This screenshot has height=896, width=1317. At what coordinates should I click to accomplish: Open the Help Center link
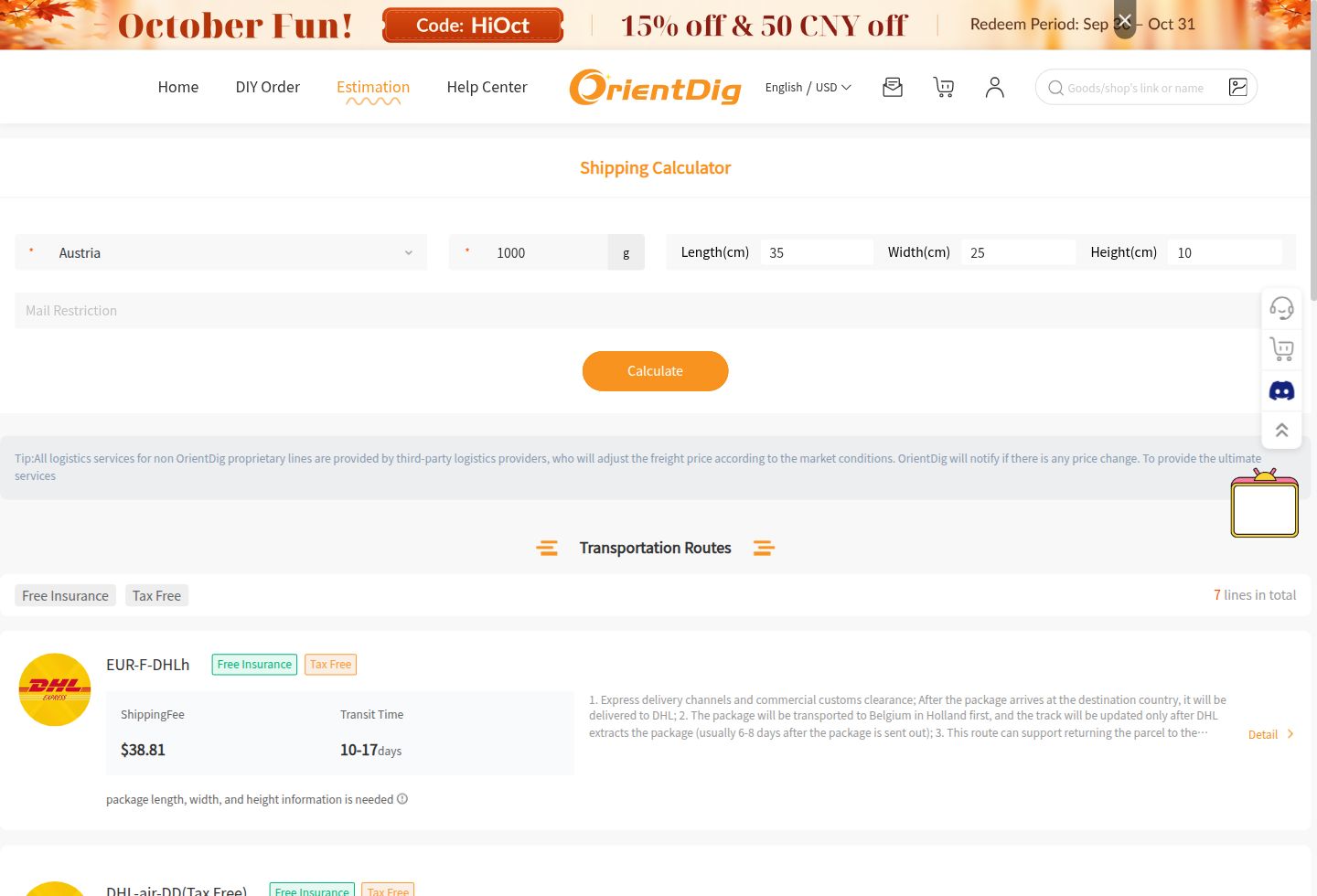(487, 87)
